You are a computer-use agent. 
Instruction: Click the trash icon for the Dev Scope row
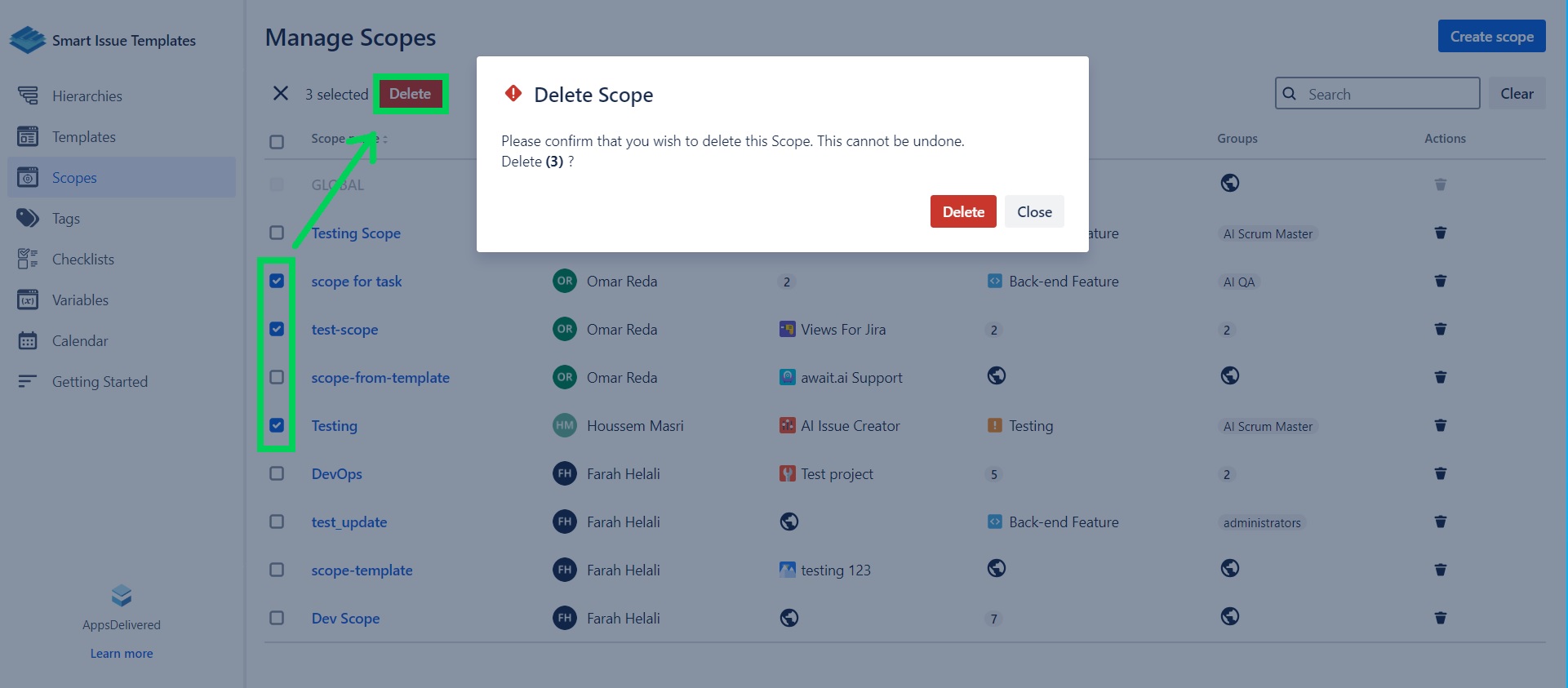(1440, 618)
